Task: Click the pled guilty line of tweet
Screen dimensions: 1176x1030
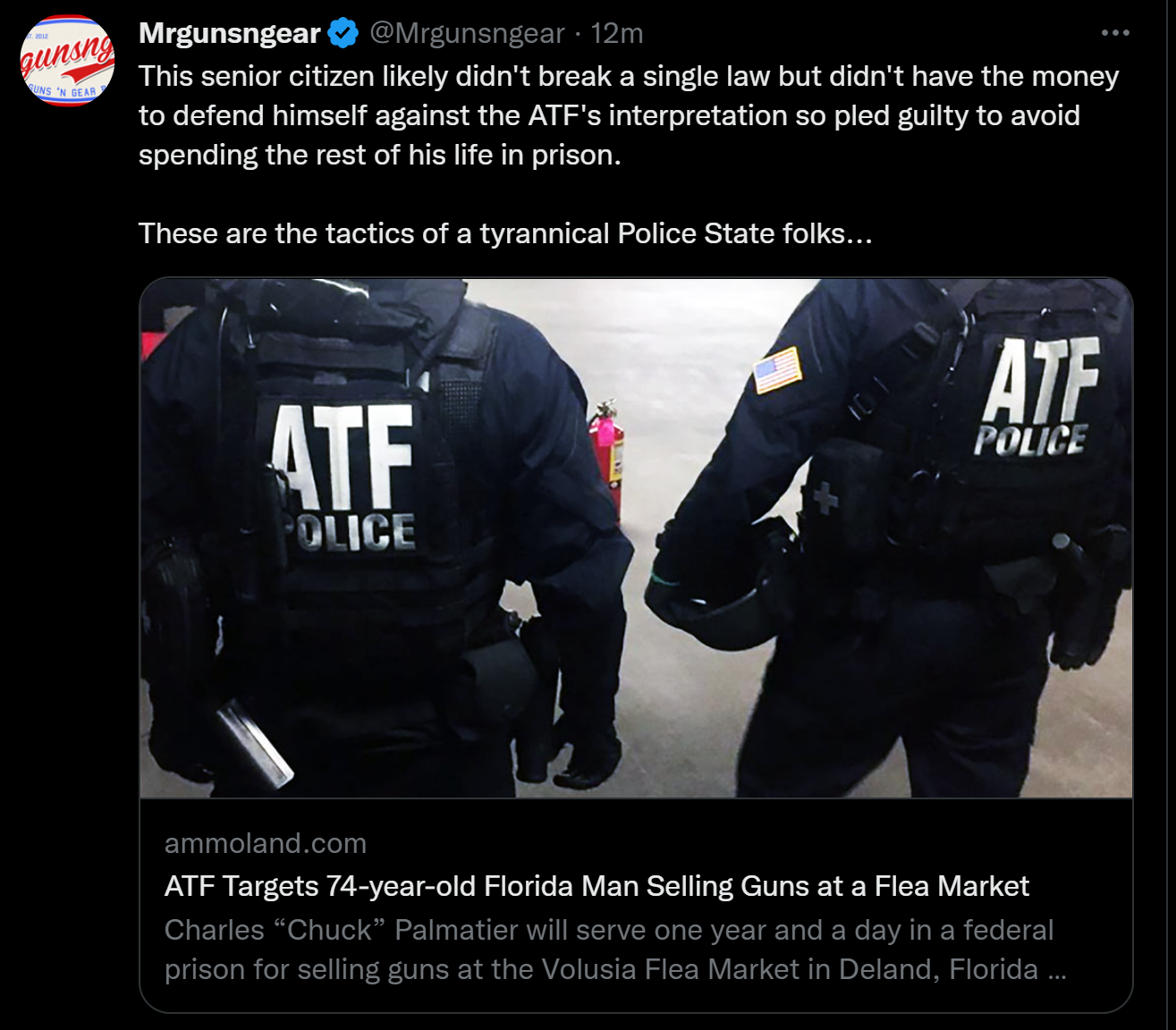Action: click(609, 115)
